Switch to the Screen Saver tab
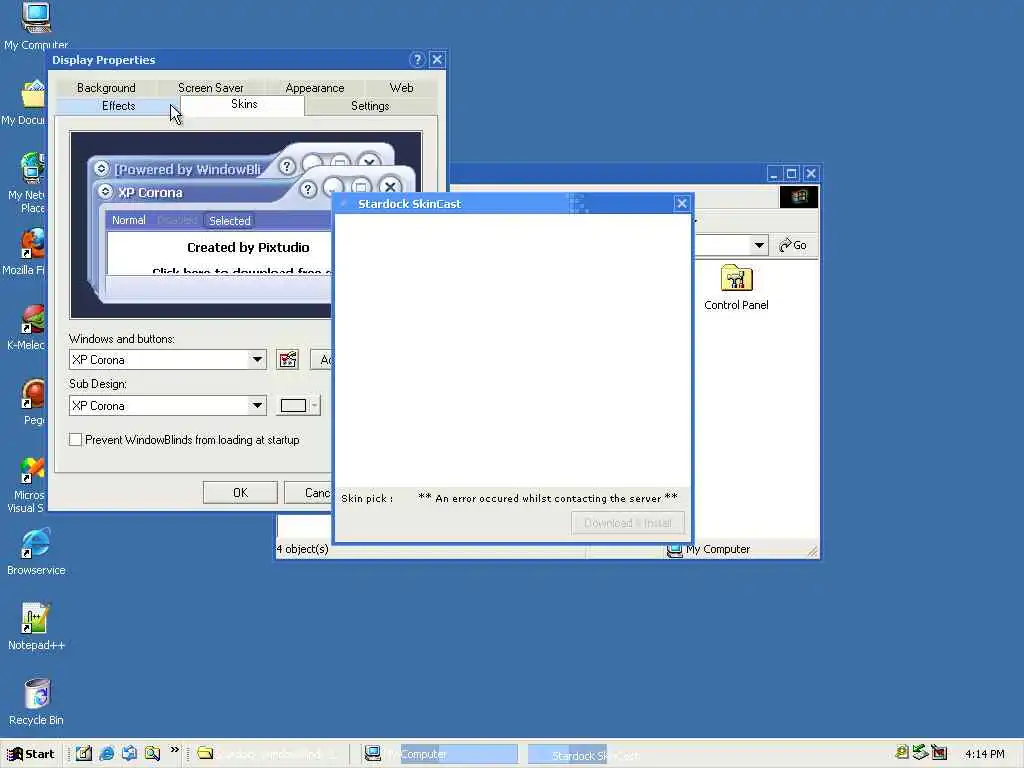The width and height of the screenshot is (1024, 768). click(x=210, y=88)
